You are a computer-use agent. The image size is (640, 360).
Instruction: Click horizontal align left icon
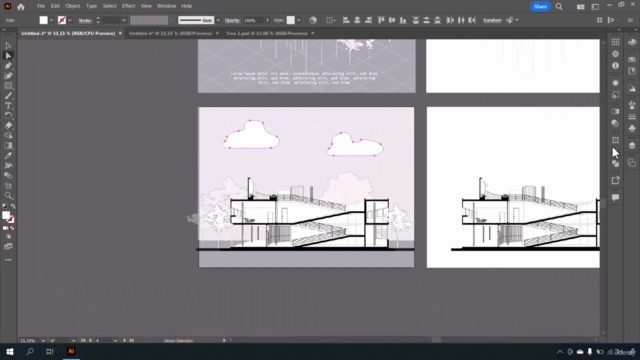(x=346, y=20)
